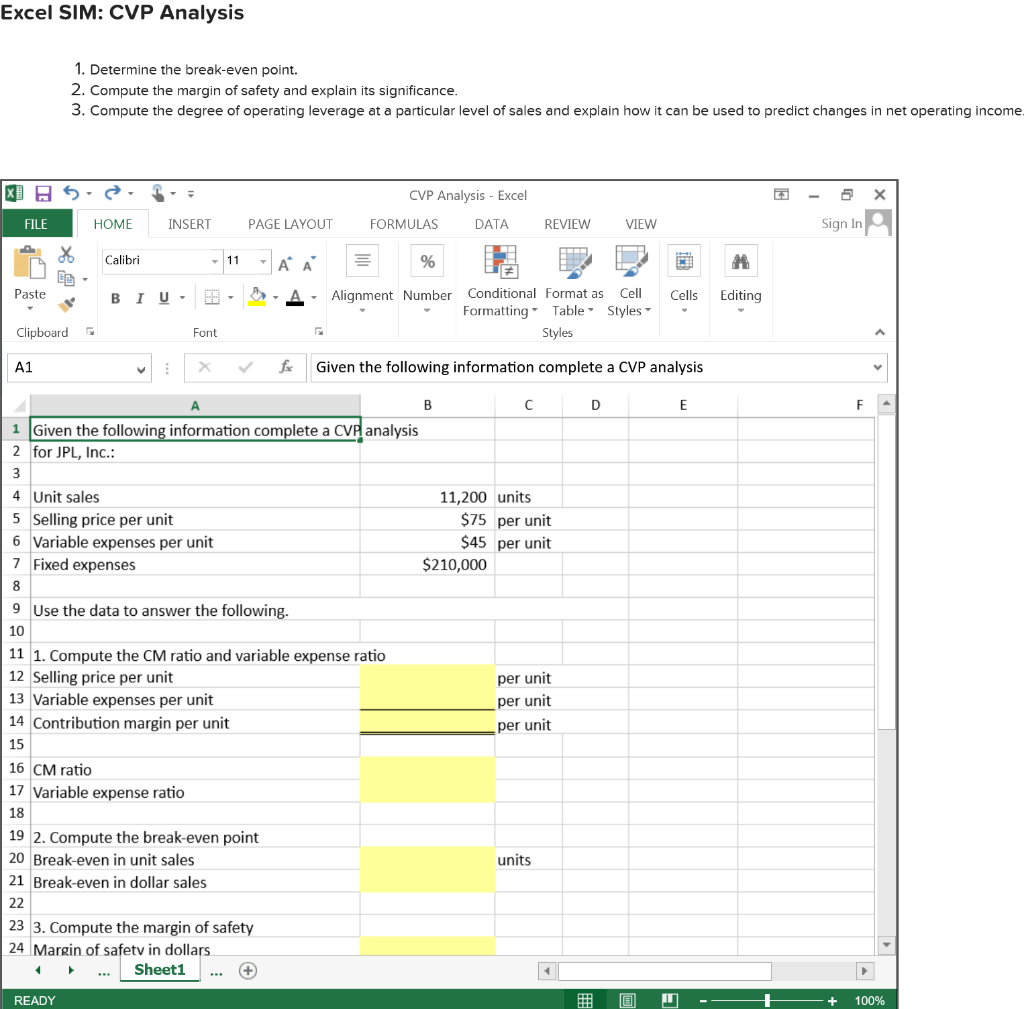Switch to the INSERT tab
Screen dimensions: 1024x1009
189,224
